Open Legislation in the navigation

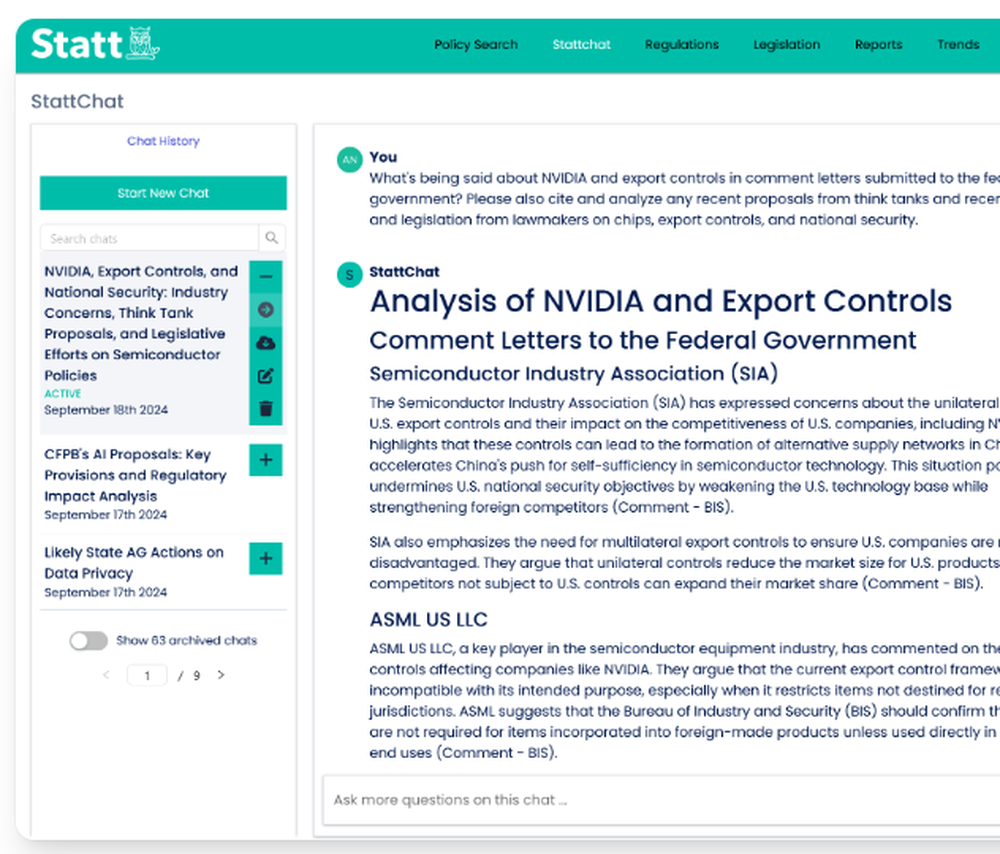786,45
